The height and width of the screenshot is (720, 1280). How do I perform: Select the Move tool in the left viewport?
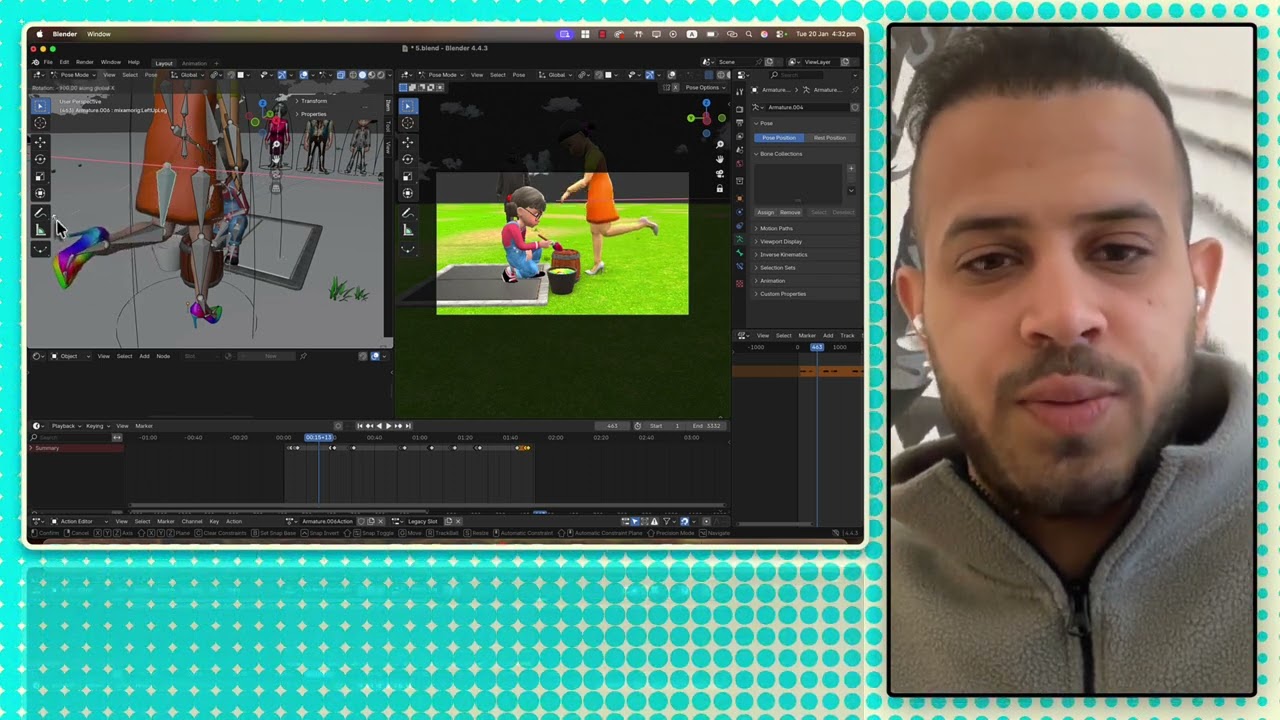40,142
